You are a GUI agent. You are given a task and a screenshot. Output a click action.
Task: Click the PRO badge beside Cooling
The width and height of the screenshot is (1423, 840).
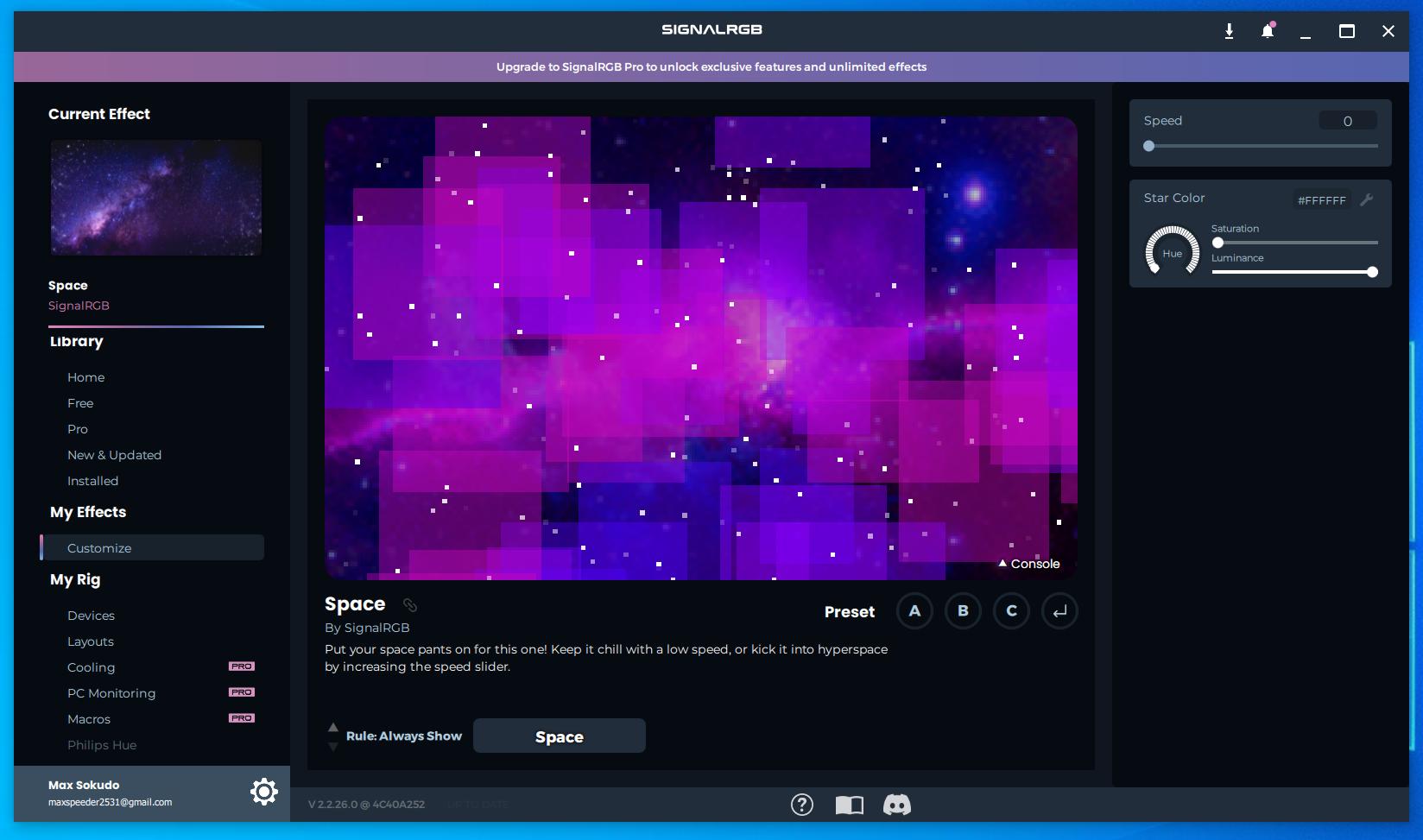click(242, 666)
